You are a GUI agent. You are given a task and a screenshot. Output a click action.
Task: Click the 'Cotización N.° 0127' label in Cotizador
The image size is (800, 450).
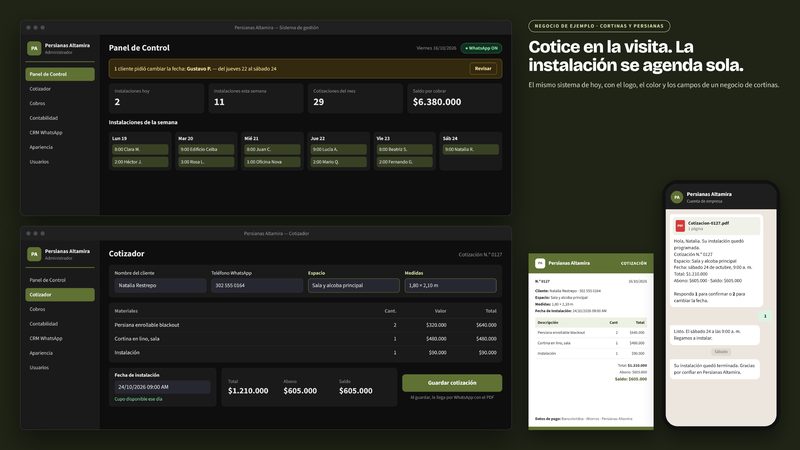[480, 254]
